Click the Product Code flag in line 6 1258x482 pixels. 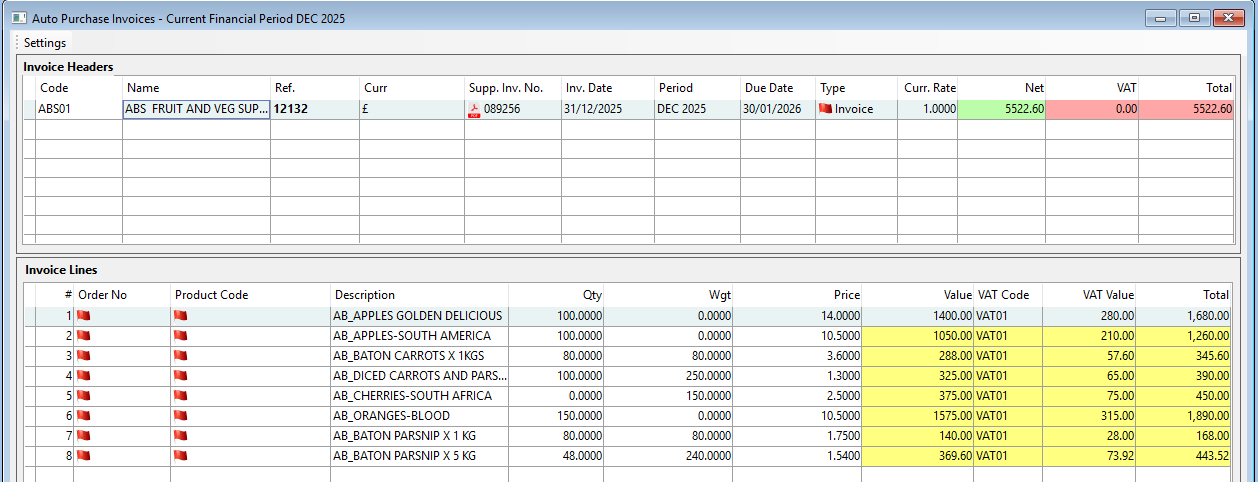pos(181,416)
